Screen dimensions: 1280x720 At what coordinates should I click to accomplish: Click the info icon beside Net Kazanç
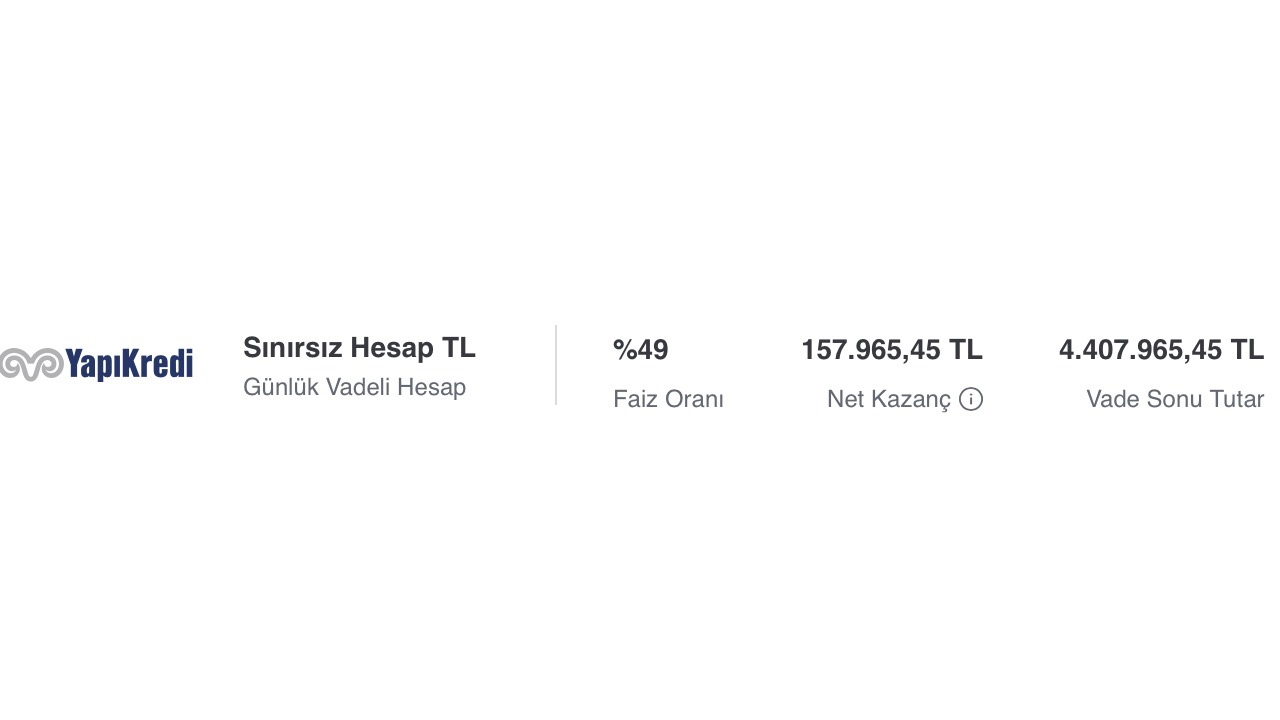click(971, 399)
